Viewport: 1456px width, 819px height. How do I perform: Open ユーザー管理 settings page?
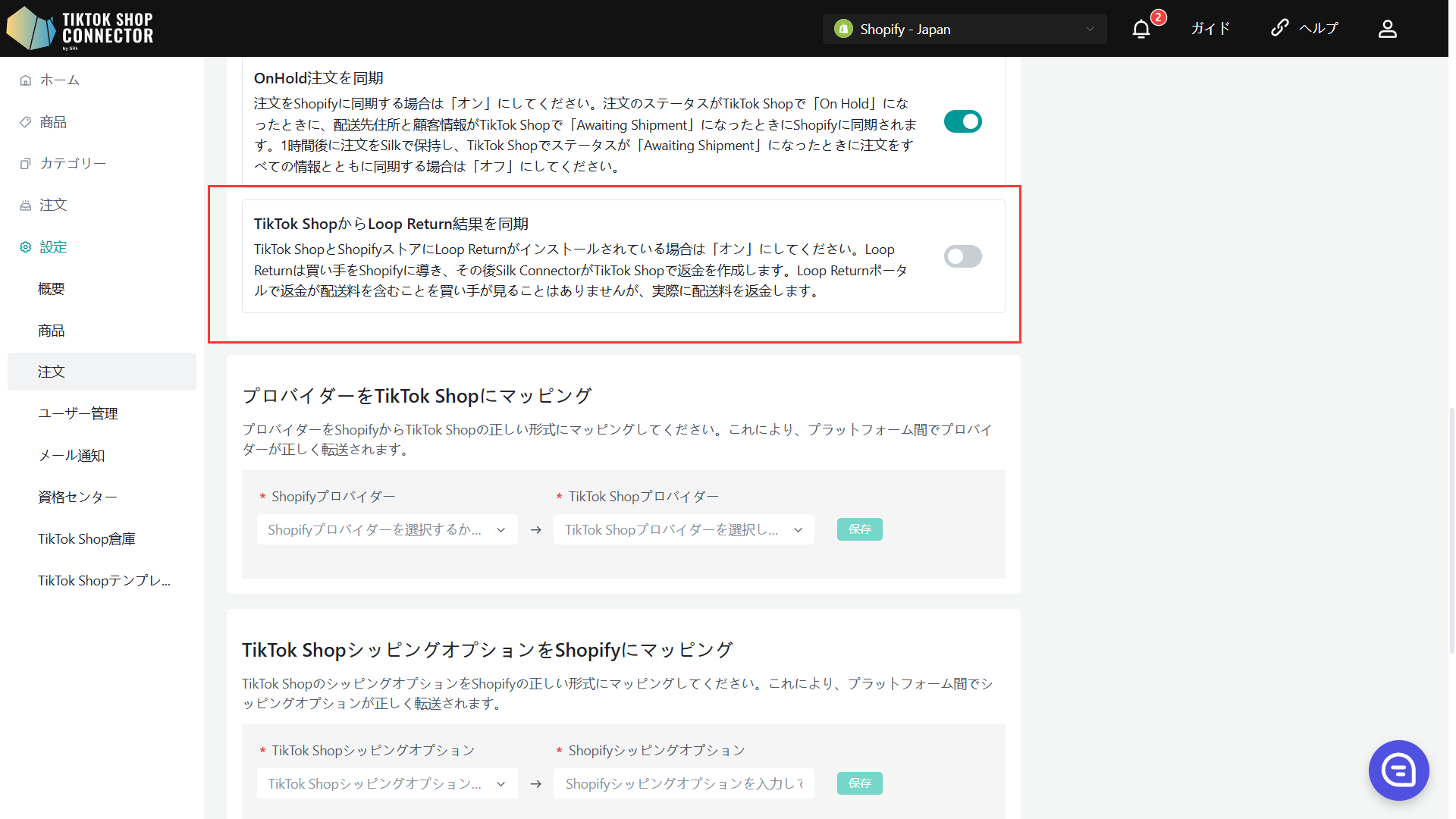[x=78, y=414]
